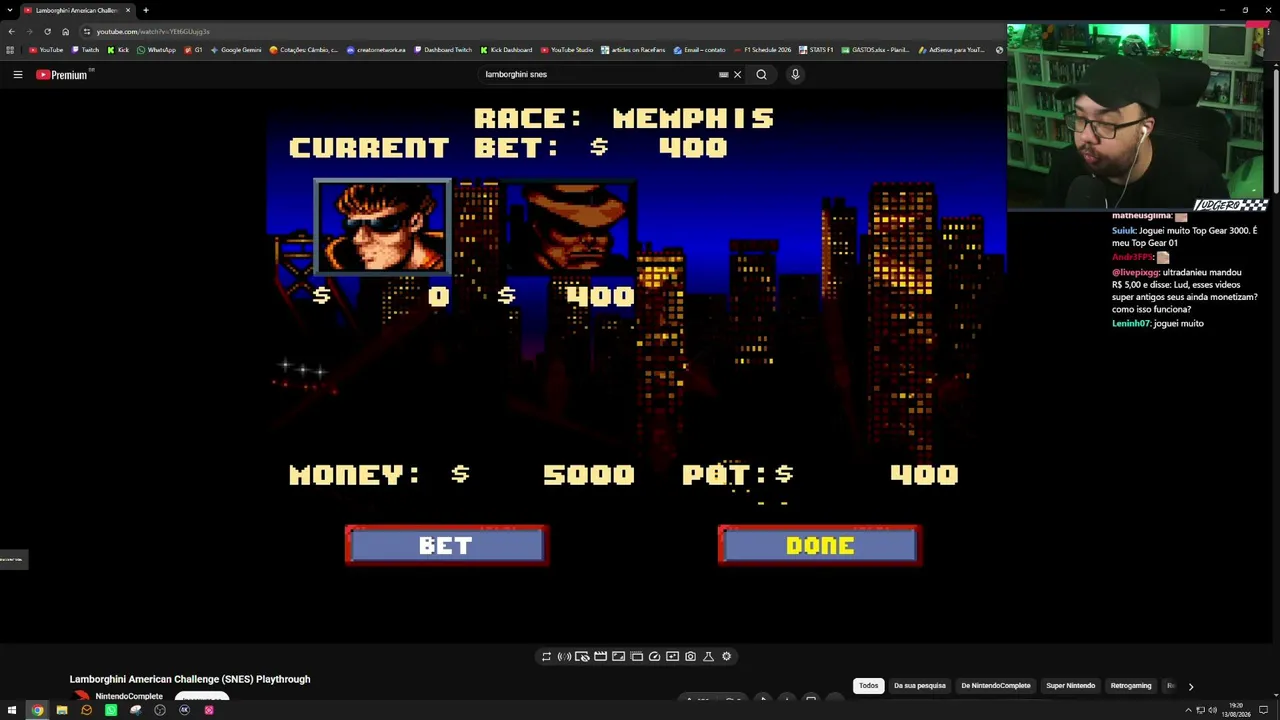Show hidden system tray icons
Viewport: 1280px width, 720px height.
click(x=1187, y=710)
